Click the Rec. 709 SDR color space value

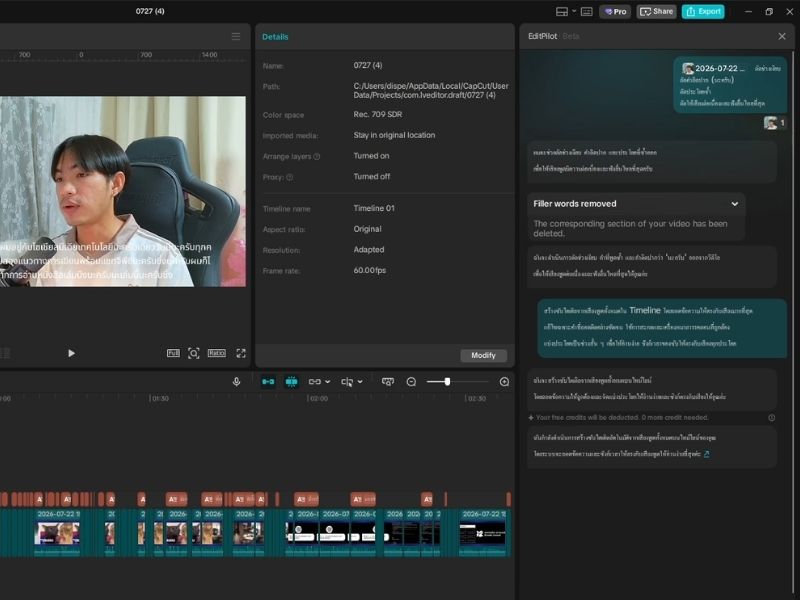[x=378, y=114]
